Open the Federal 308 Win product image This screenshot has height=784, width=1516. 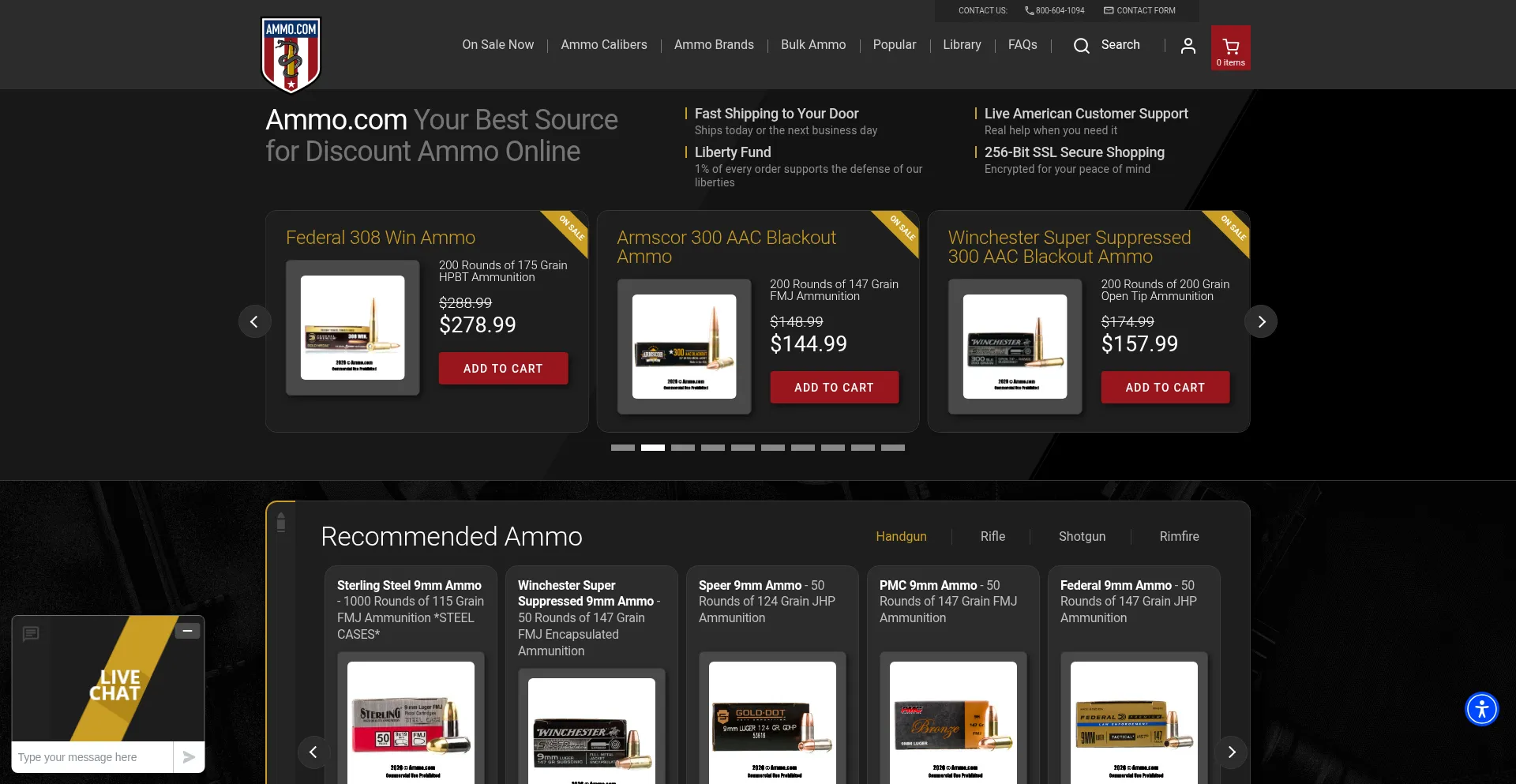click(352, 328)
